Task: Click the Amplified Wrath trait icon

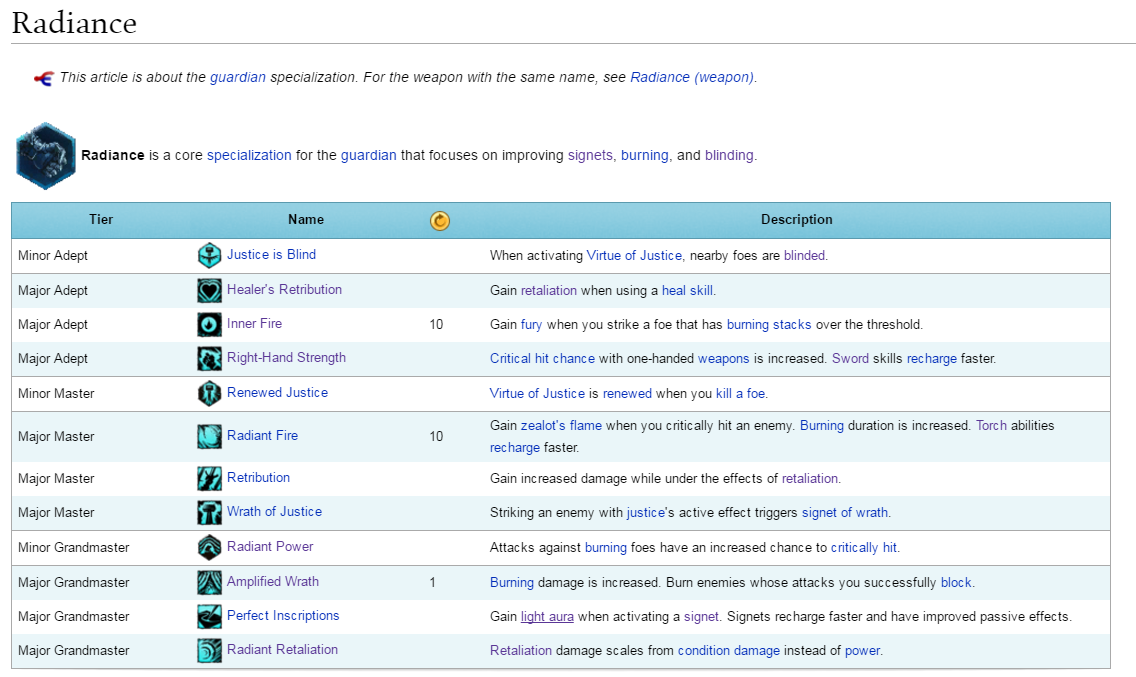Action: [x=209, y=582]
